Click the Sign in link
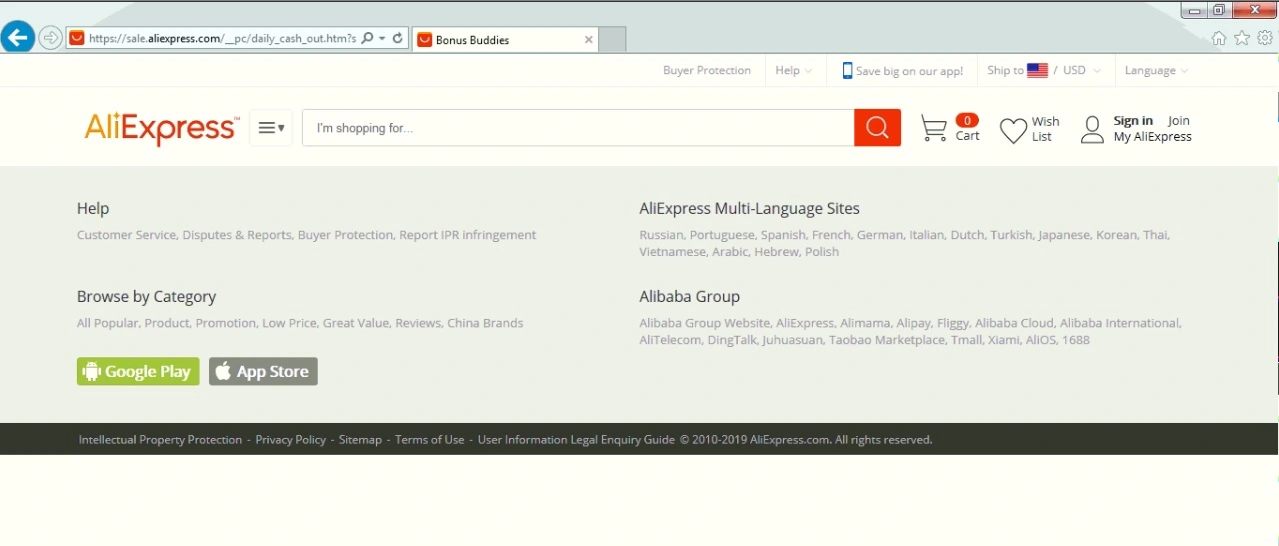Viewport: 1279px width, 546px height. (x=1133, y=121)
